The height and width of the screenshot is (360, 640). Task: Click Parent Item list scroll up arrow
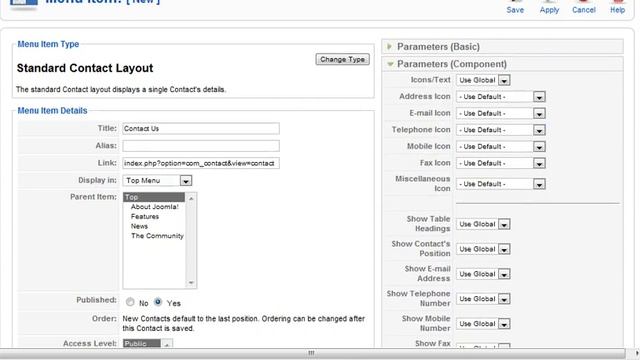(x=191, y=198)
